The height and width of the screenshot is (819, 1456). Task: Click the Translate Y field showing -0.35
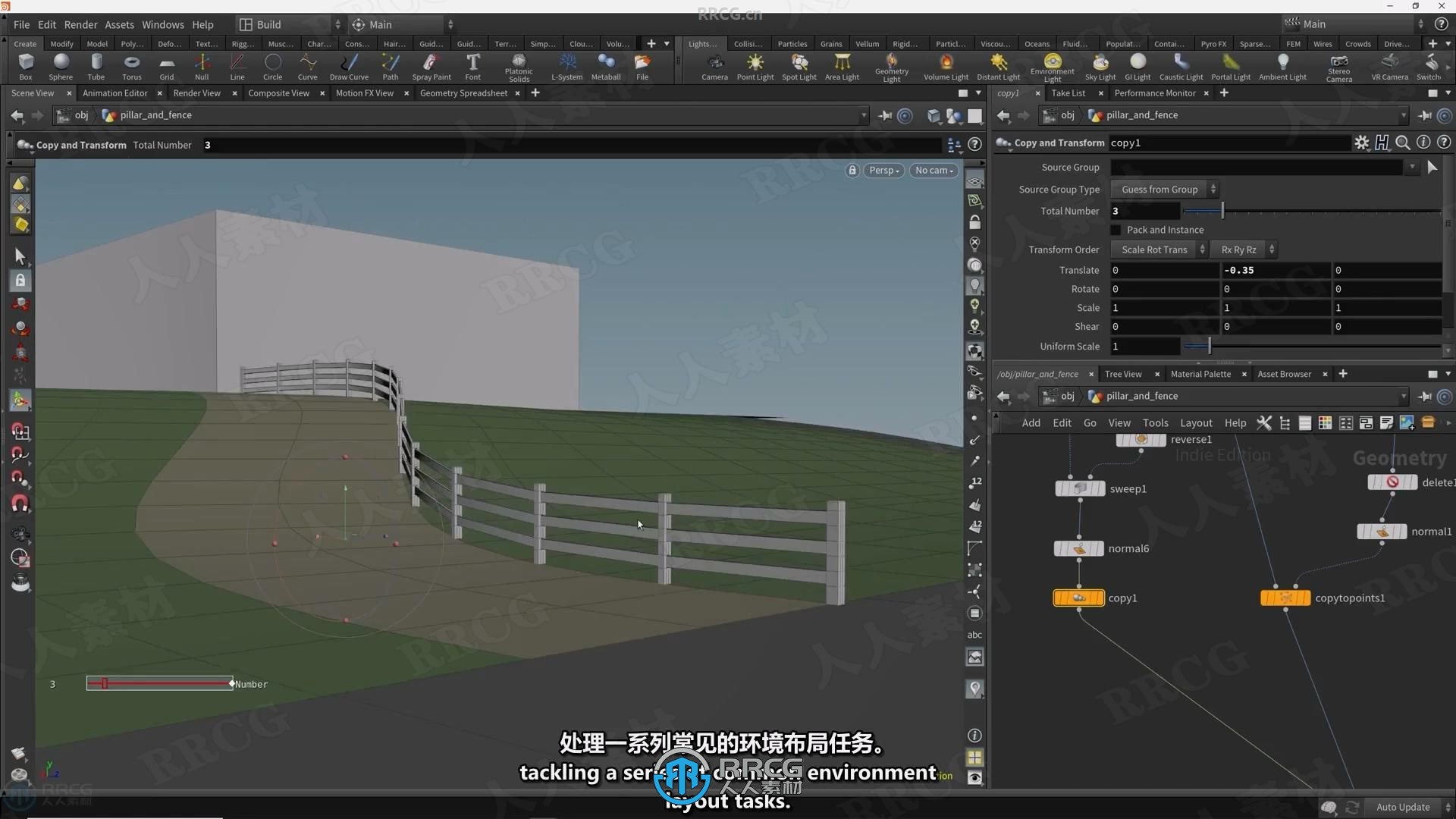pyautogui.click(x=1276, y=270)
